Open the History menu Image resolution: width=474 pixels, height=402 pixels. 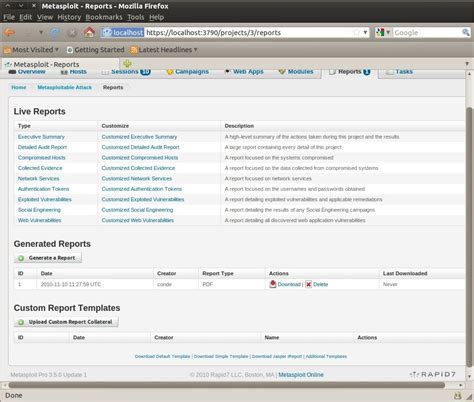[69, 17]
